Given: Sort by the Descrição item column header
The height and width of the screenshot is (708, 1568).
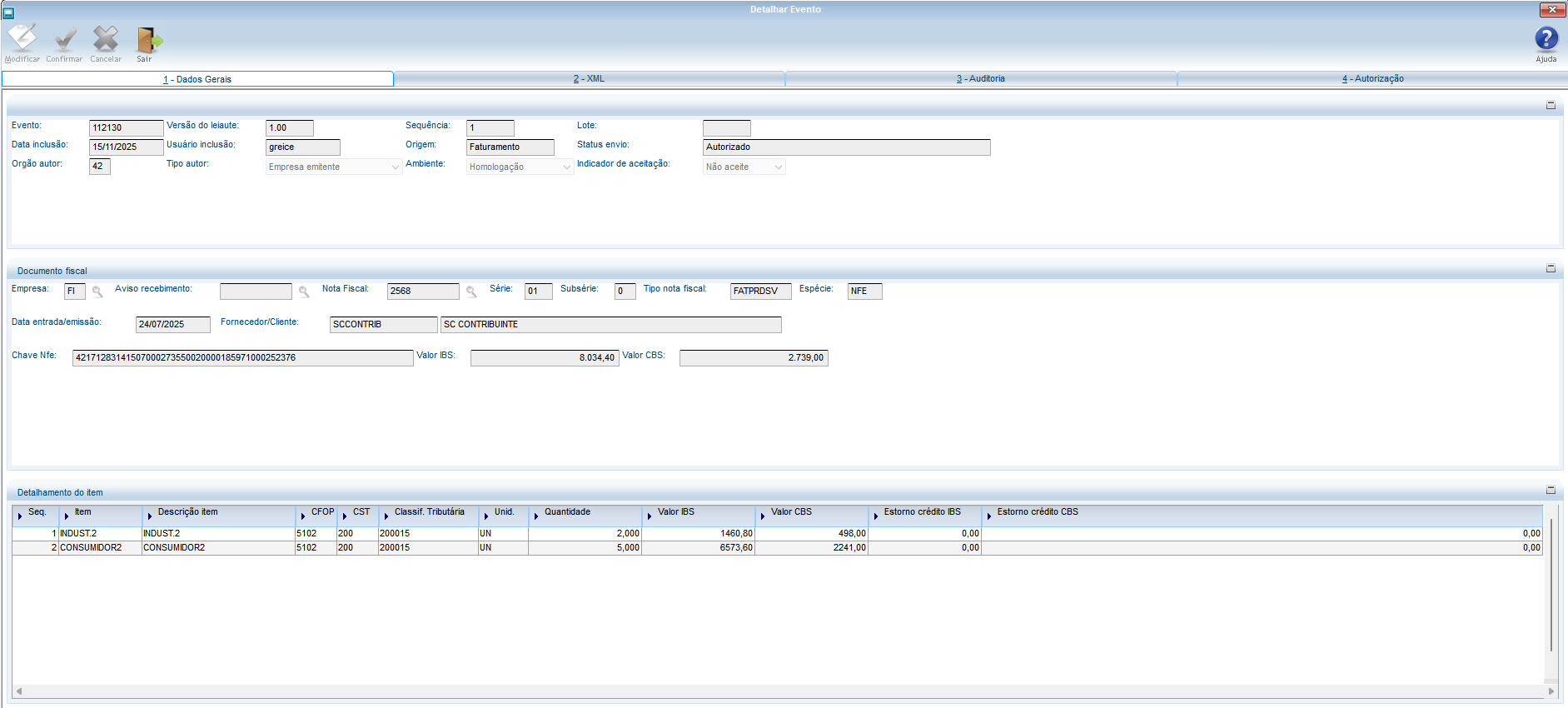Looking at the screenshot, I should coord(218,516).
